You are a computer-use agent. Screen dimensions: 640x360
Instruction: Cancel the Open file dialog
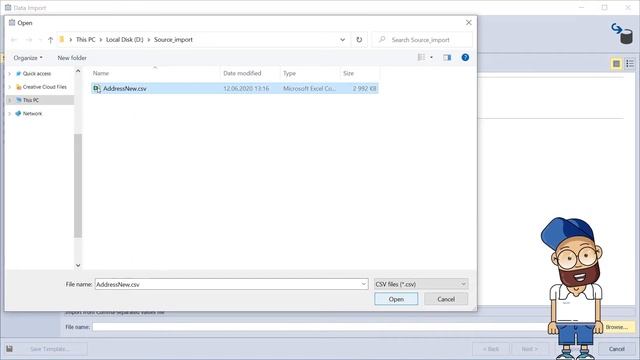click(446, 299)
